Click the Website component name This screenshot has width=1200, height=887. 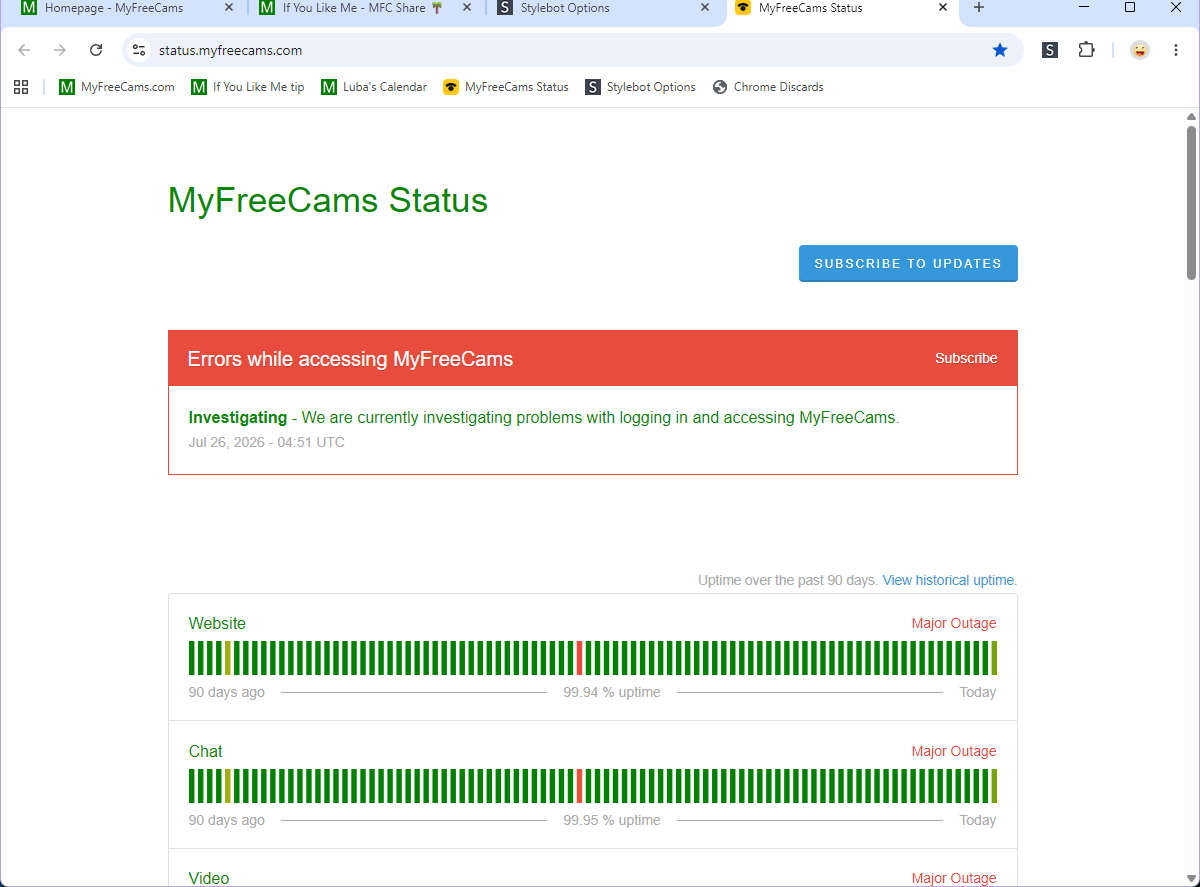(x=217, y=623)
